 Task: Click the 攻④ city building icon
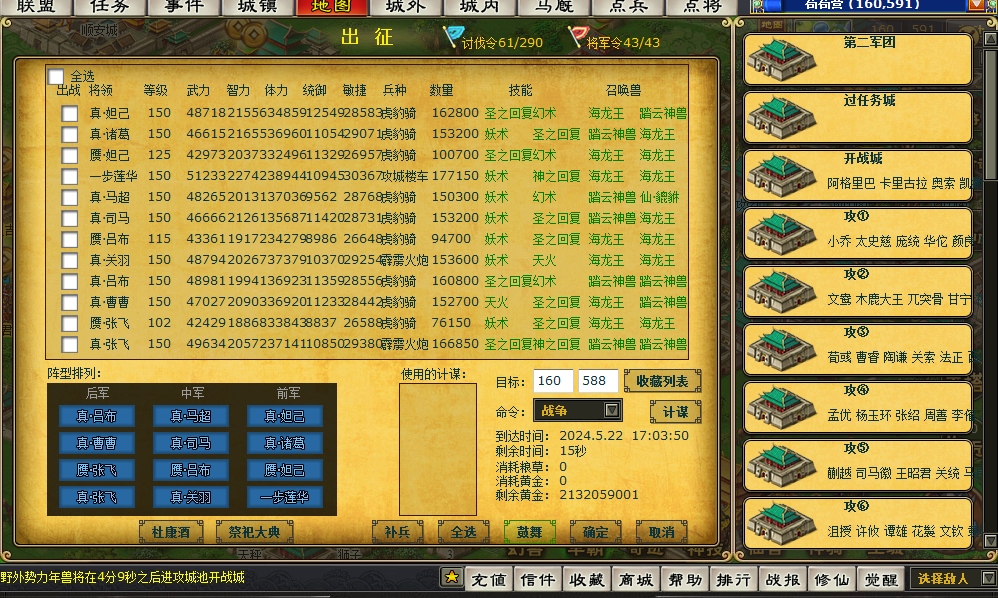point(782,408)
